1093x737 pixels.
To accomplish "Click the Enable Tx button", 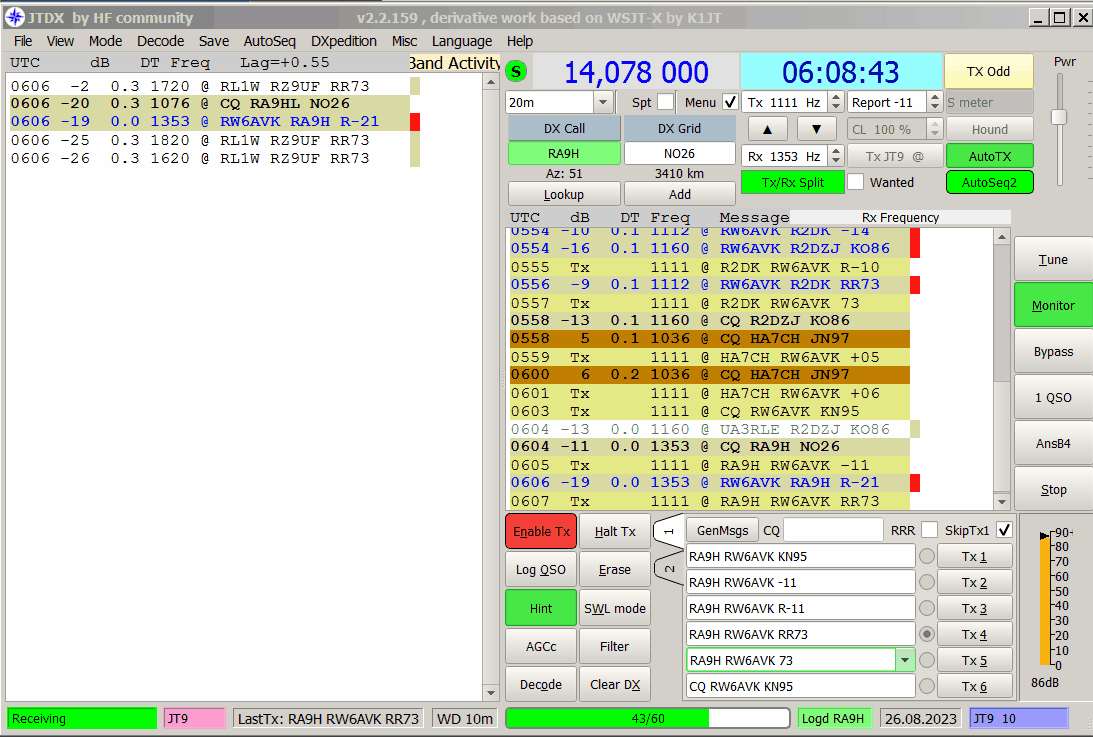I will [x=541, y=532].
